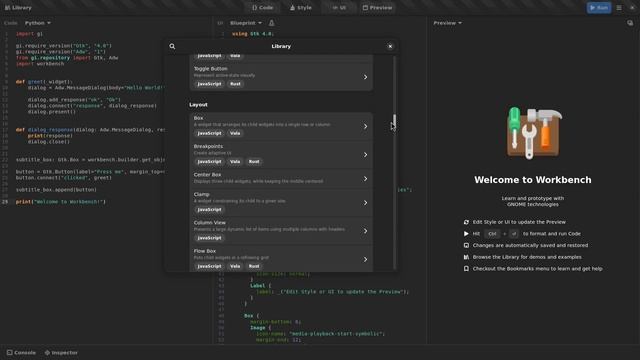
Task: Close the Library dialog
Action: click(390, 47)
